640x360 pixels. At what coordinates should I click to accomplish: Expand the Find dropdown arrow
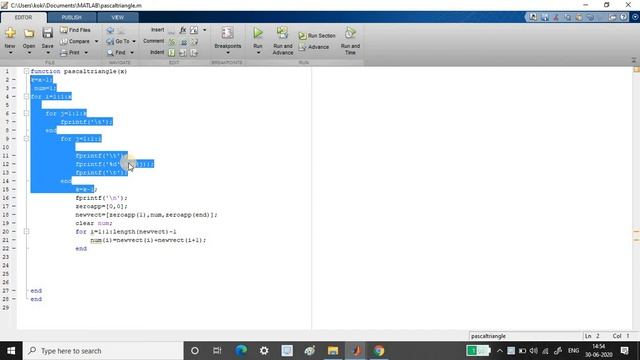point(132,53)
